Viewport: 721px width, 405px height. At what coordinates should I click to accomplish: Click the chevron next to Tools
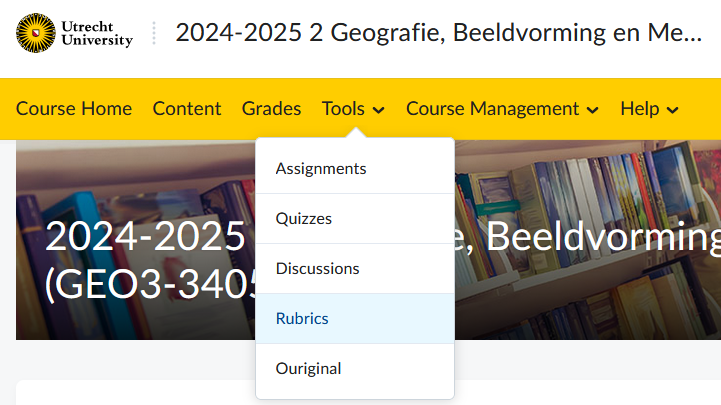[378, 110]
